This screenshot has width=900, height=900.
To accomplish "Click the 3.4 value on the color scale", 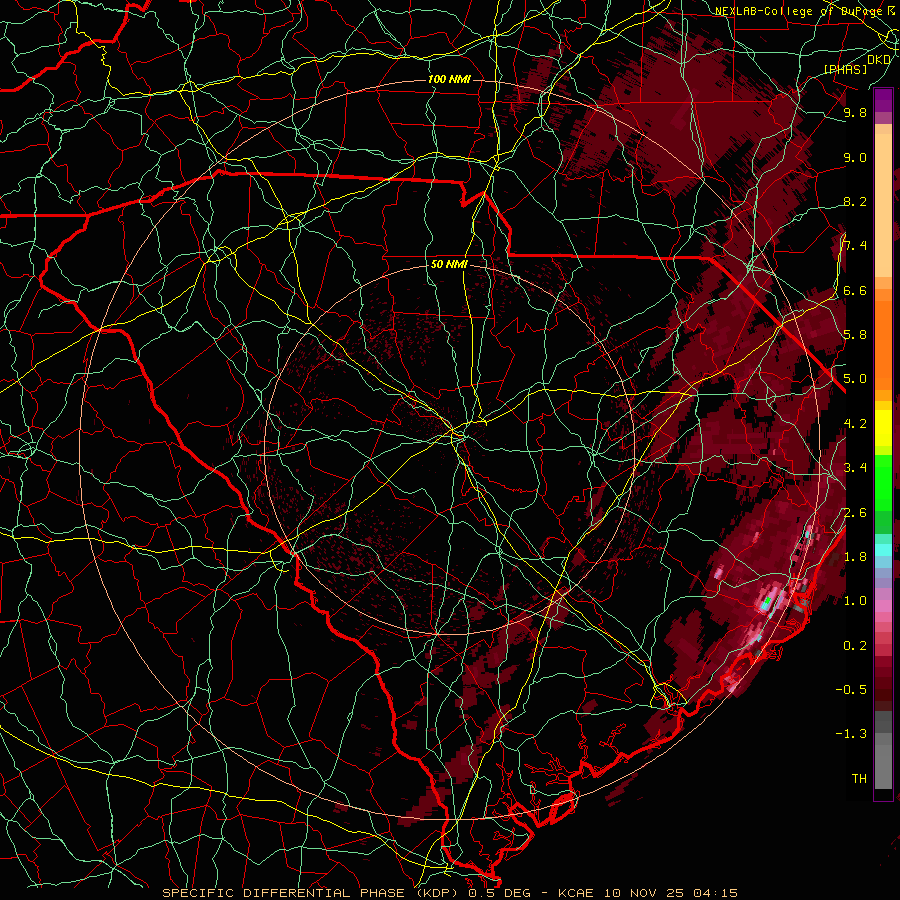I will point(855,468).
